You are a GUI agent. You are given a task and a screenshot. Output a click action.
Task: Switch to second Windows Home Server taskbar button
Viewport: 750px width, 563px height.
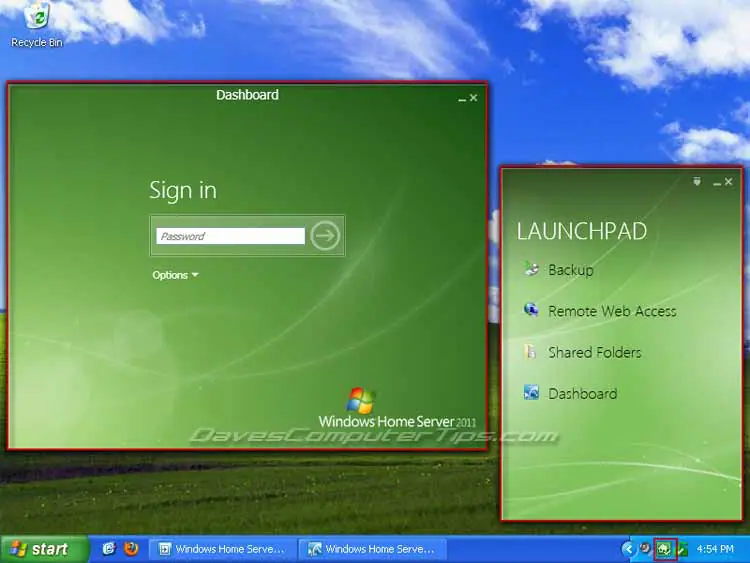(373, 549)
